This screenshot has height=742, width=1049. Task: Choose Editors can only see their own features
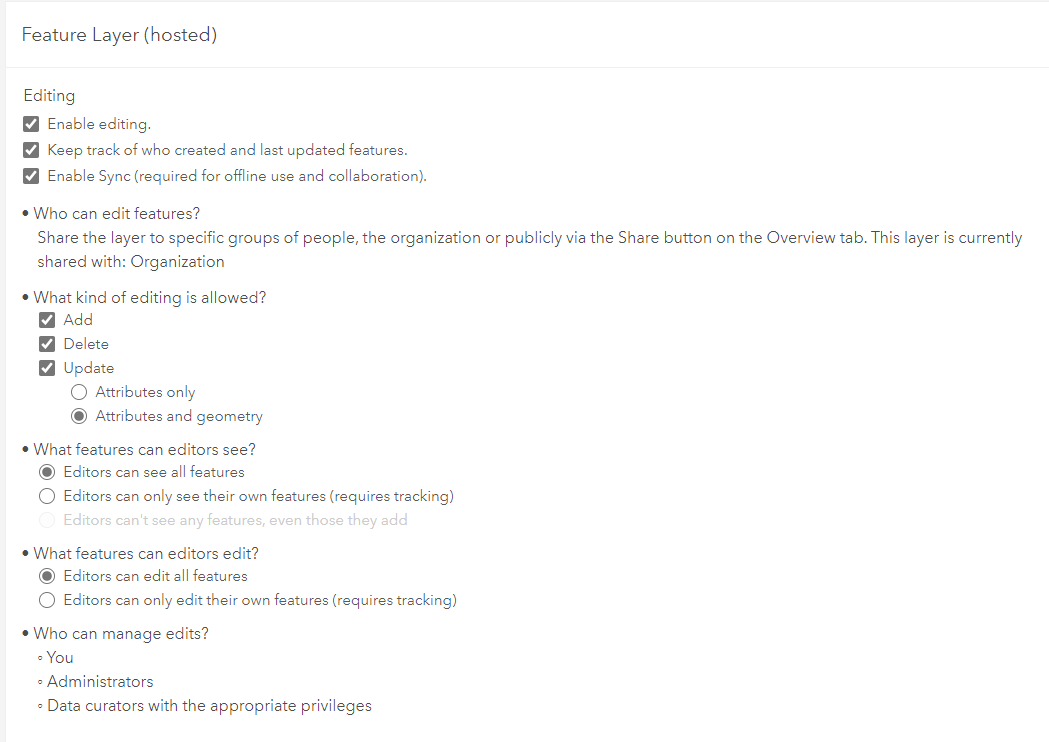click(47, 496)
